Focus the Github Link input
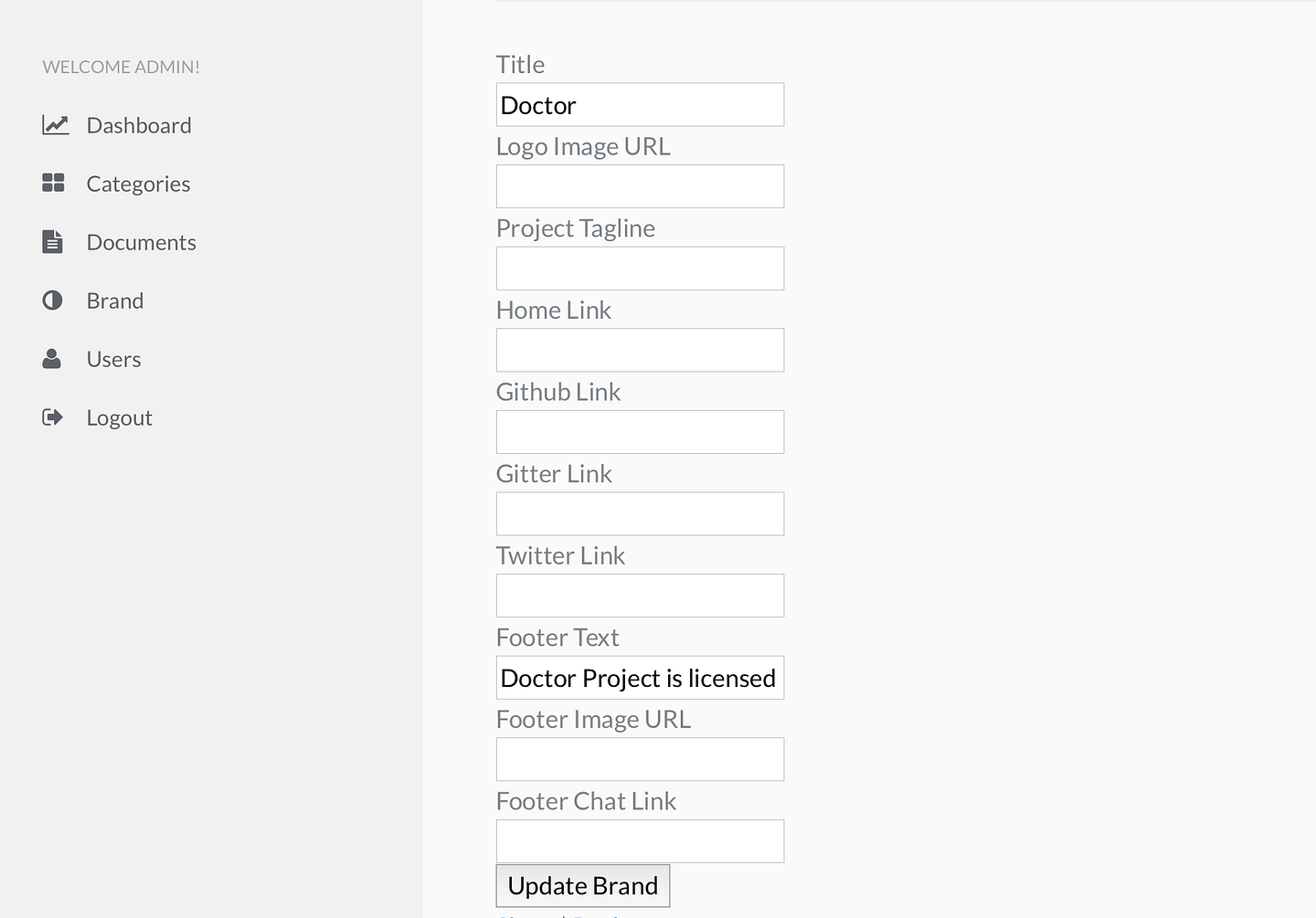Screen dimensions: 1316x918 pos(640,432)
